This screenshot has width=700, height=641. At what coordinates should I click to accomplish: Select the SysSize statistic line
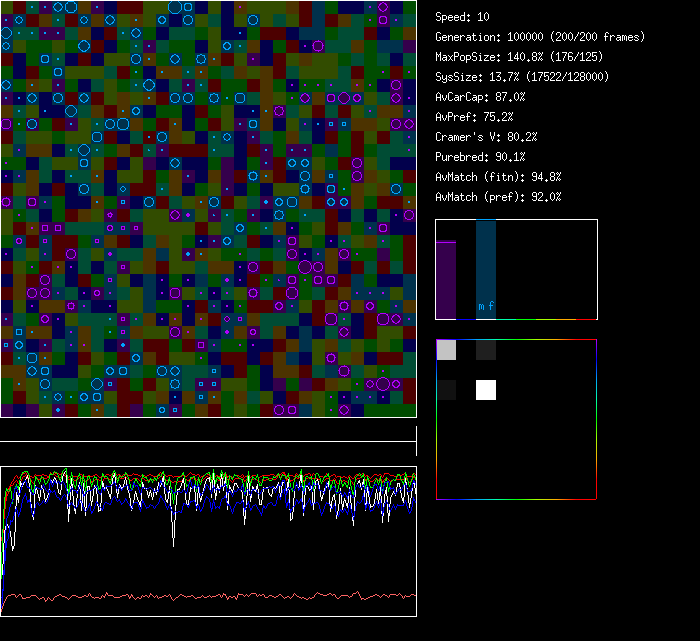(x=521, y=77)
